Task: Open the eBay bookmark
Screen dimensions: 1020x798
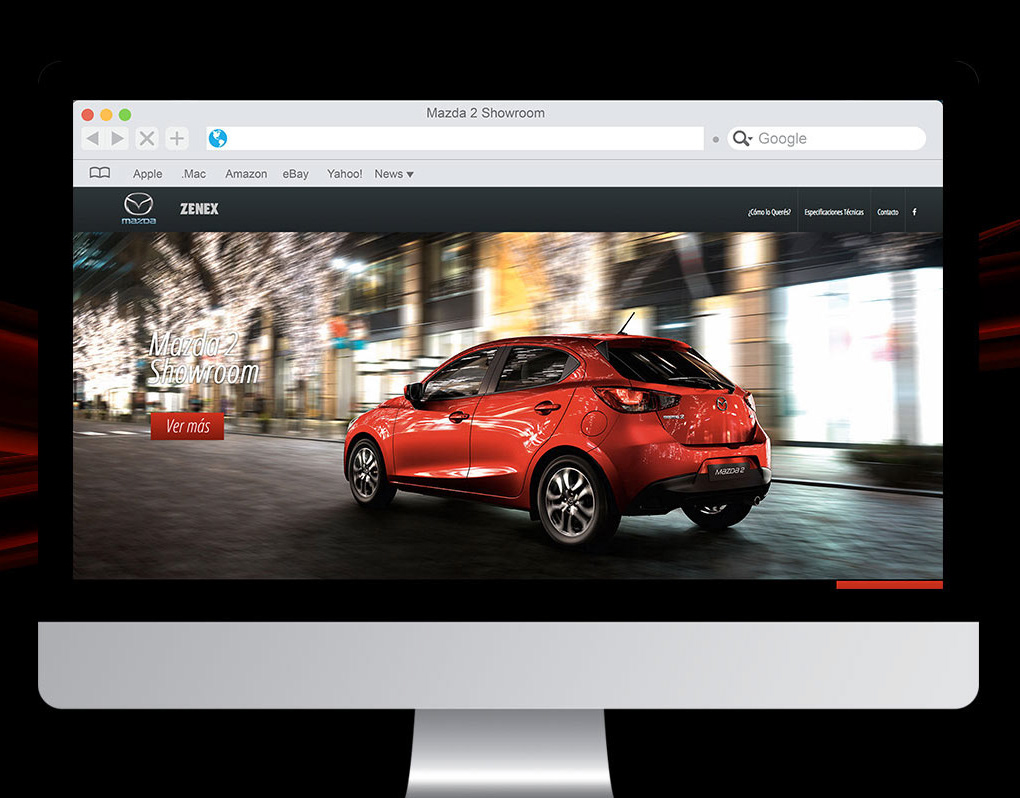Action: click(295, 174)
